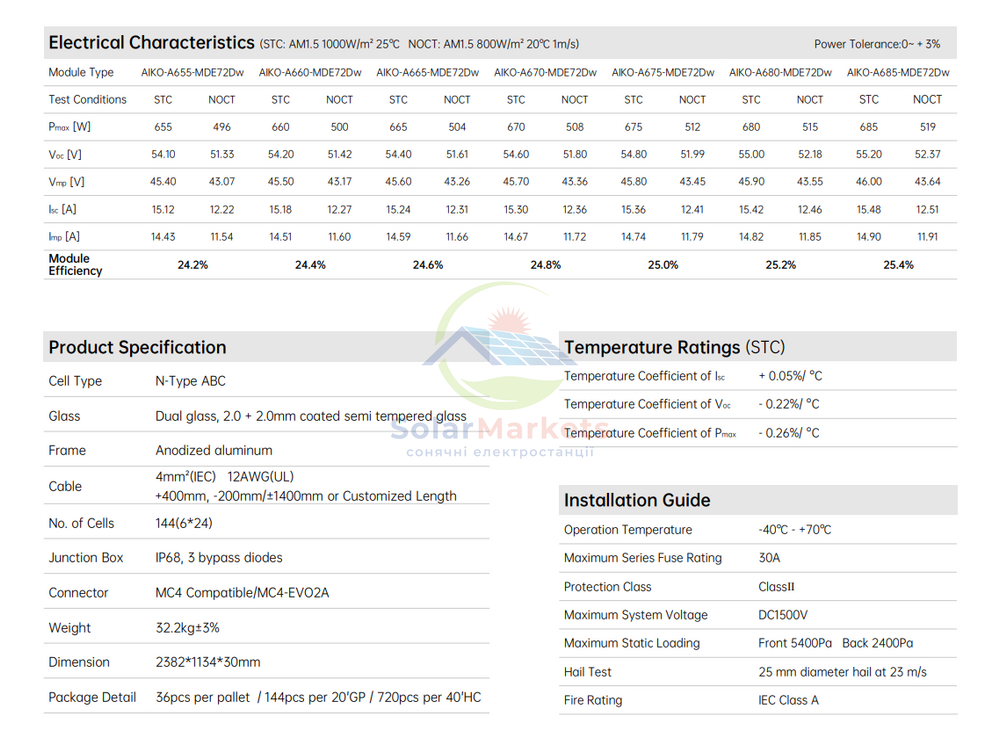
Task: Select the 'Product Specification' heading
Action: 137,347
